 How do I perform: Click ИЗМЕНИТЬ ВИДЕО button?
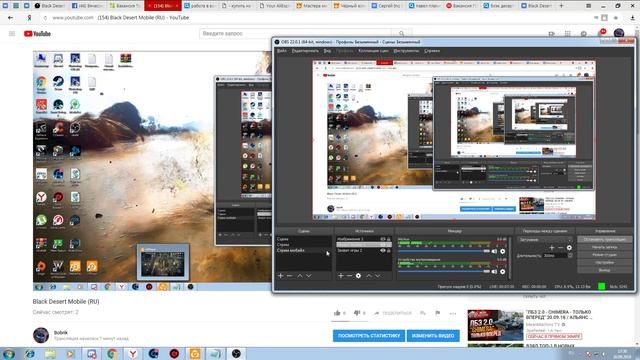(433, 336)
